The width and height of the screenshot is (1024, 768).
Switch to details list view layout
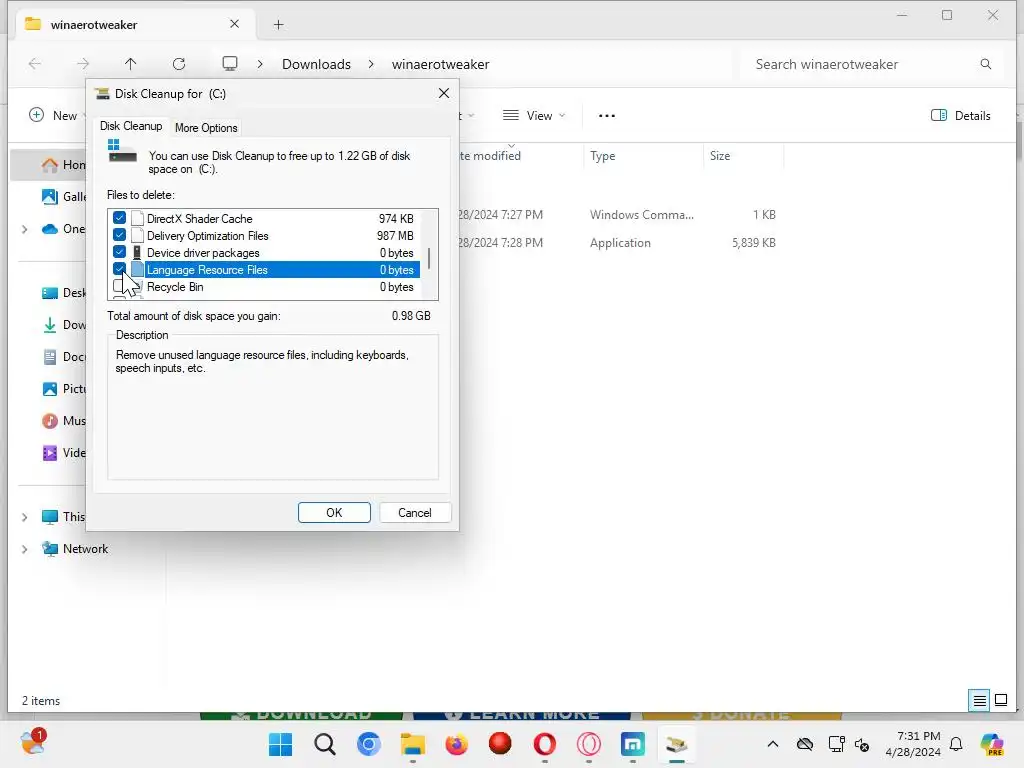click(979, 701)
